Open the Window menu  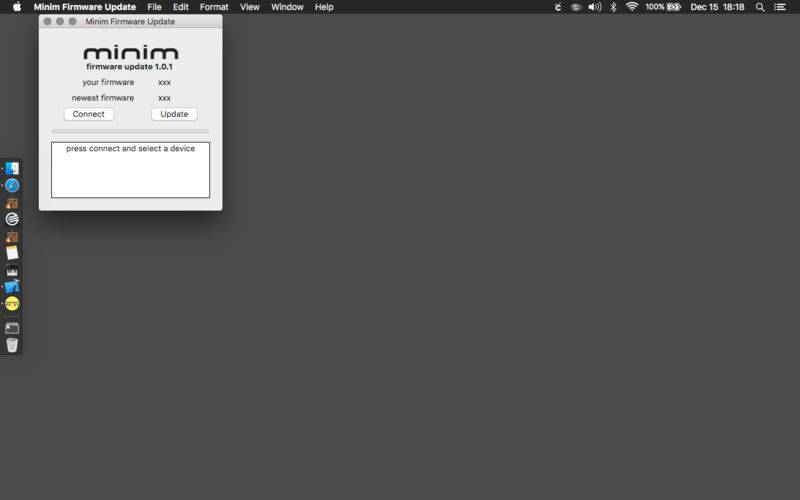(287, 7)
